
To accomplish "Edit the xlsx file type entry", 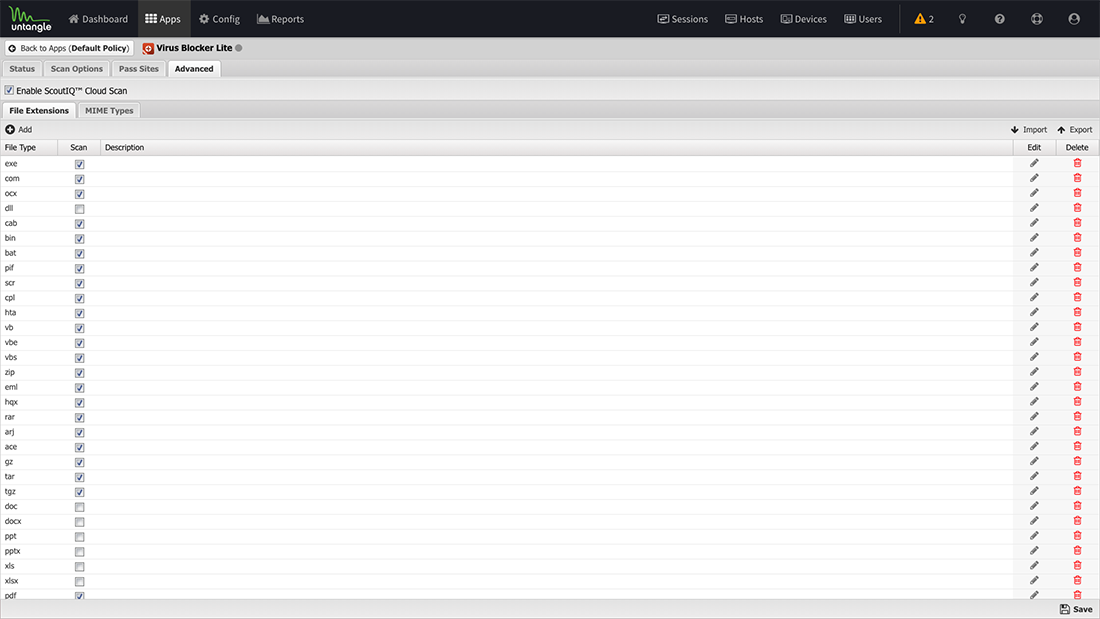I will pos(1034,580).
